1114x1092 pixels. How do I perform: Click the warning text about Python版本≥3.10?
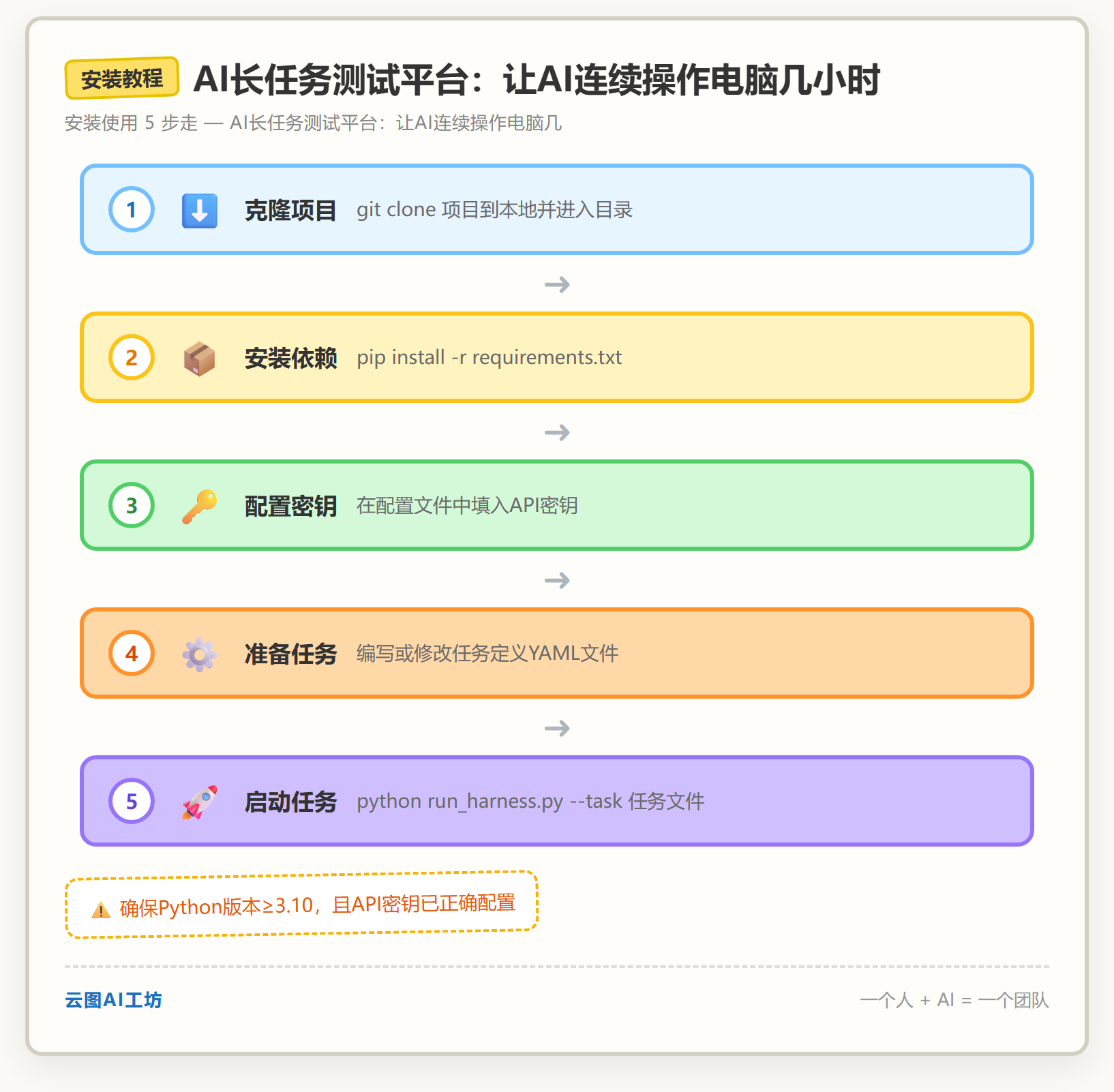(318, 905)
